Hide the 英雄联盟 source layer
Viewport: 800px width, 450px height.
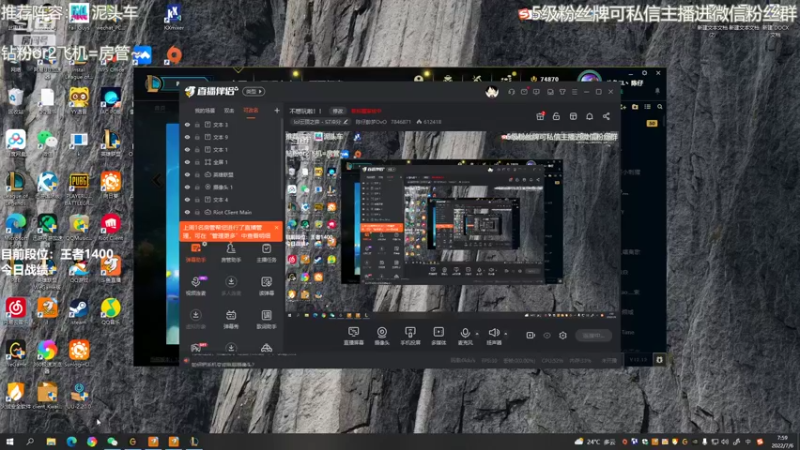point(187,174)
